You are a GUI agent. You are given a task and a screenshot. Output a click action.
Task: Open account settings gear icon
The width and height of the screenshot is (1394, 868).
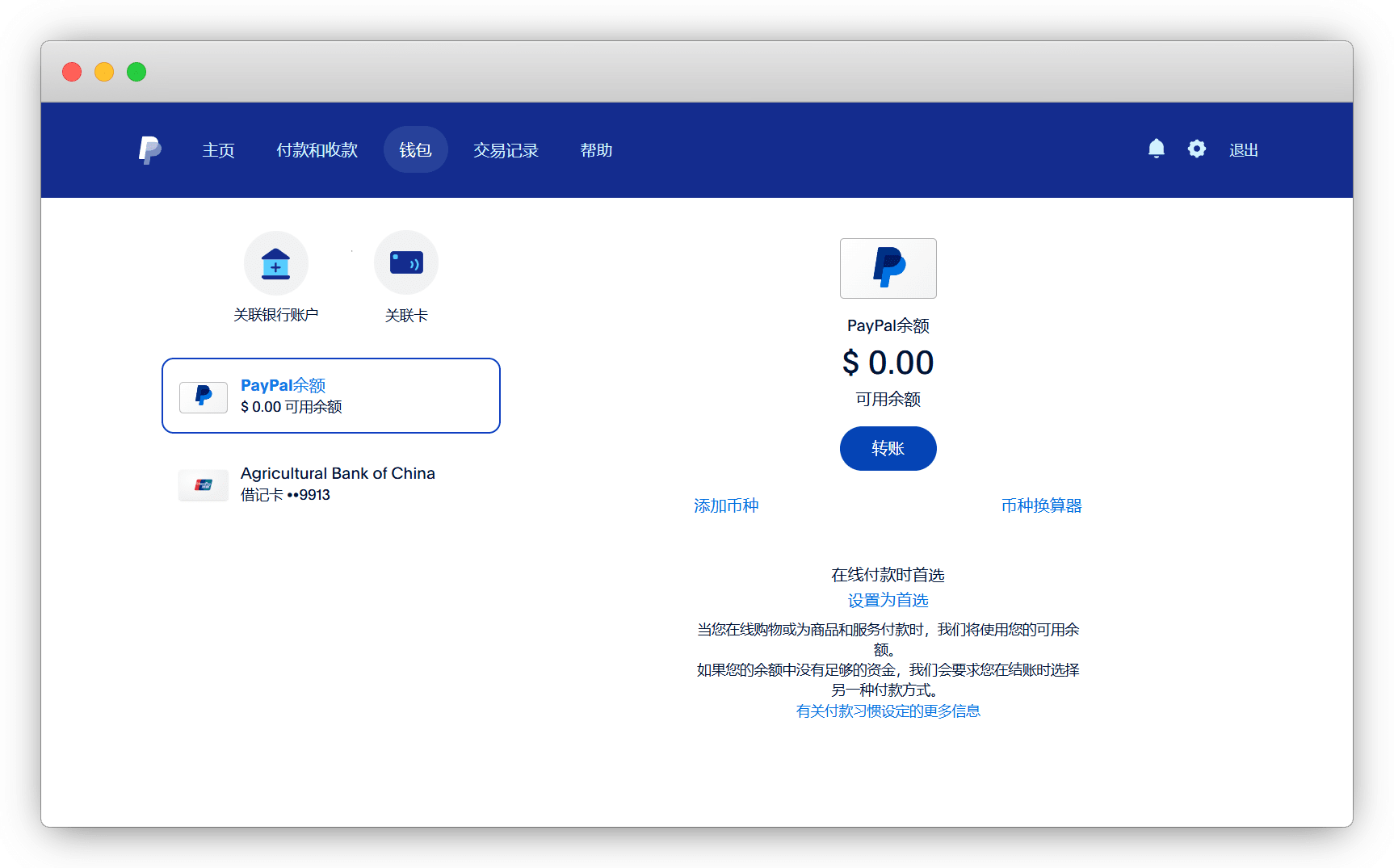1196,149
